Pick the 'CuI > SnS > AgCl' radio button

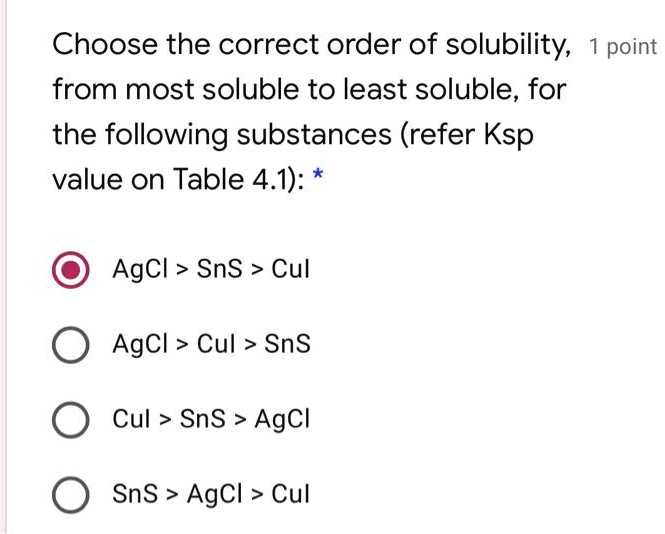[70, 420]
